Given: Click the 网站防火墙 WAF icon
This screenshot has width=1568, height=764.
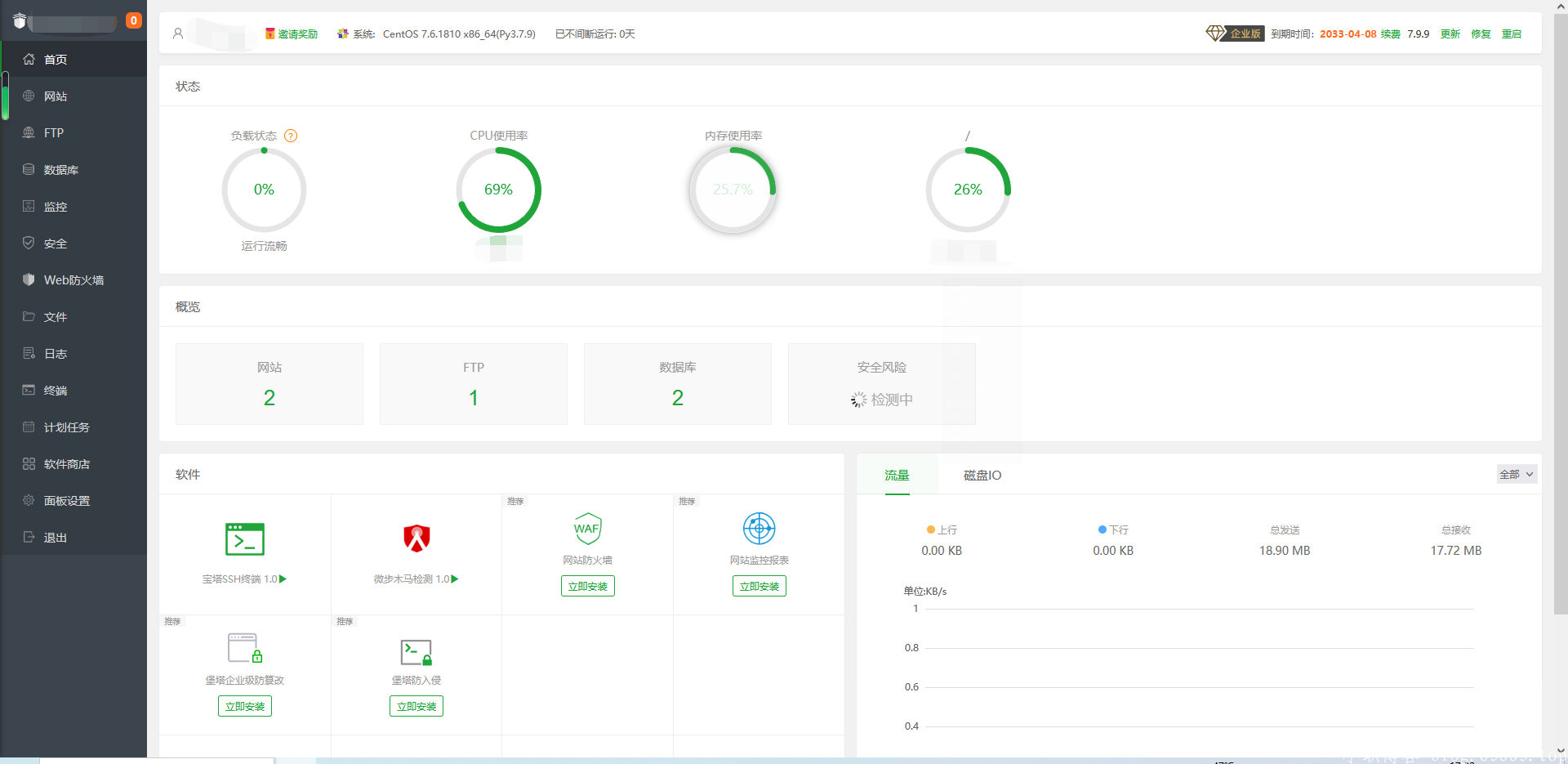Looking at the screenshot, I should point(587,529).
